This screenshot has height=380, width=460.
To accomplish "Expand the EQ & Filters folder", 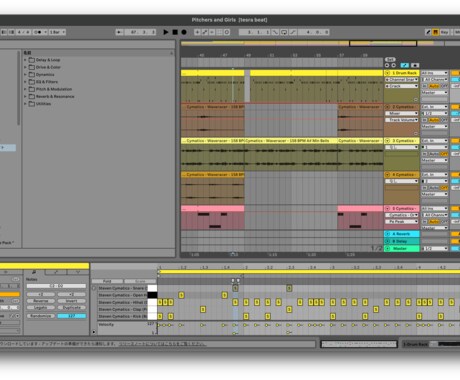I will pyautogui.click(x=25, y=82).
